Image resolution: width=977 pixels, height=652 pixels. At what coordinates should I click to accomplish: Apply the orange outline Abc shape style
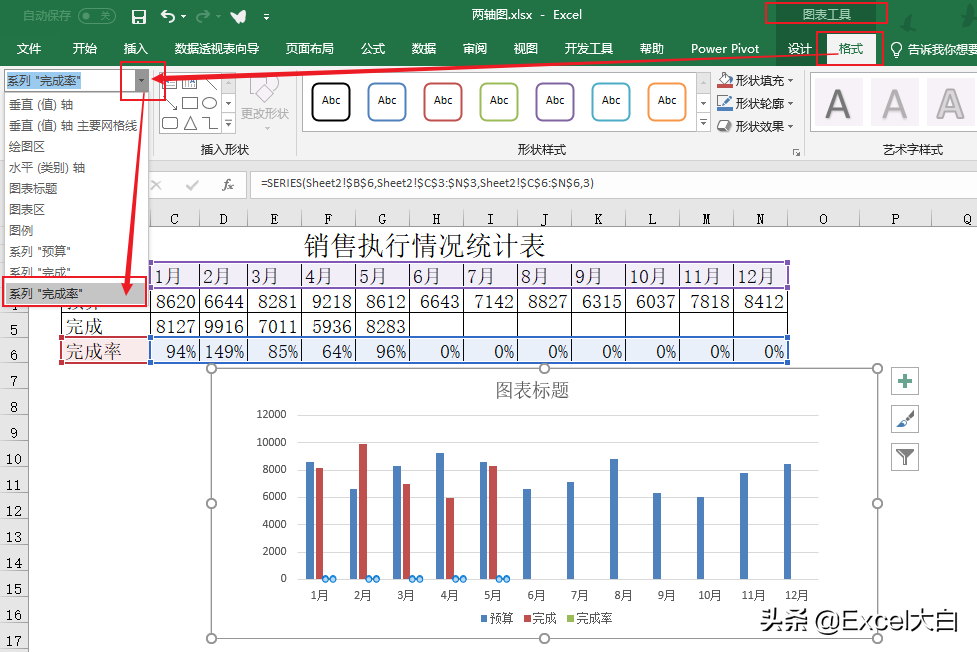coord(667,102)
